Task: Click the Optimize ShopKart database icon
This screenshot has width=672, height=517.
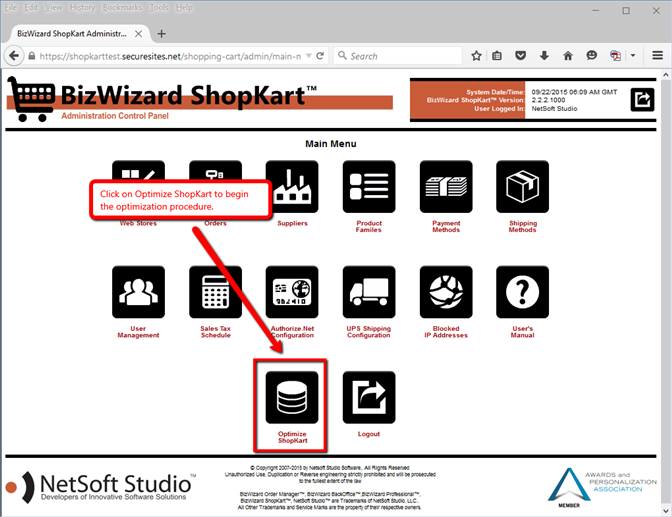Action: point(292,397)
